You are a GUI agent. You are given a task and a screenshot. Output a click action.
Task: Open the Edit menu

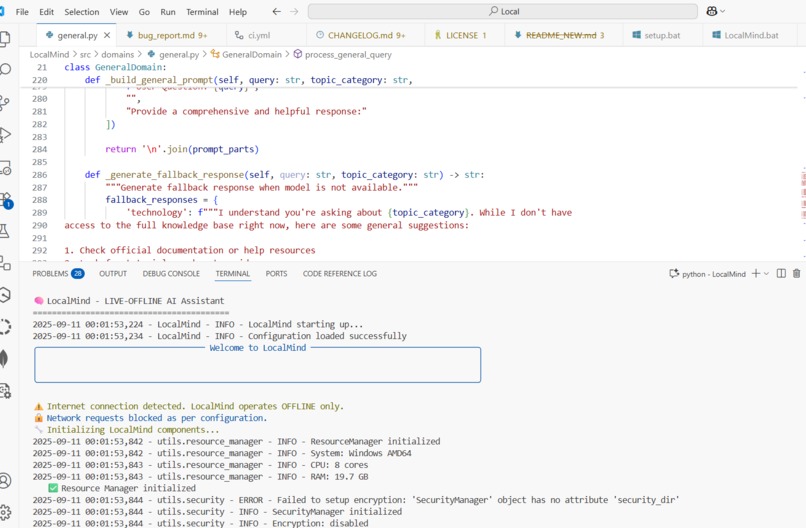pos(46,12)
